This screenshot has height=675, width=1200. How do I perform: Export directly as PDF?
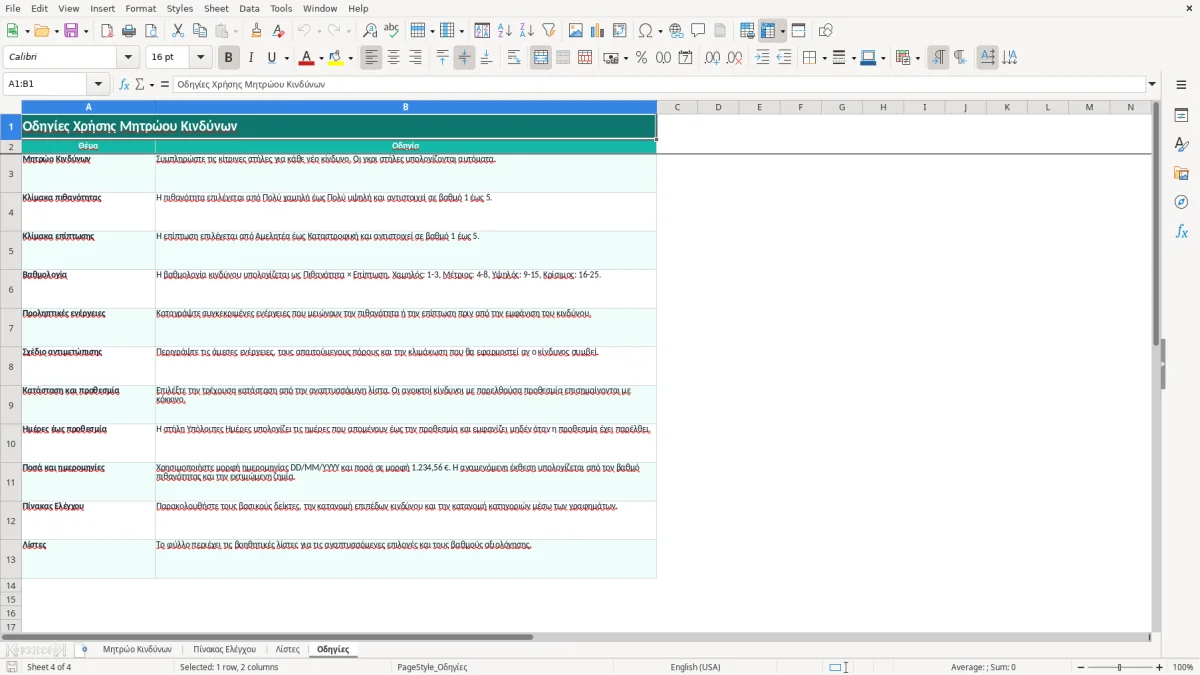click(x=107, y=31)
